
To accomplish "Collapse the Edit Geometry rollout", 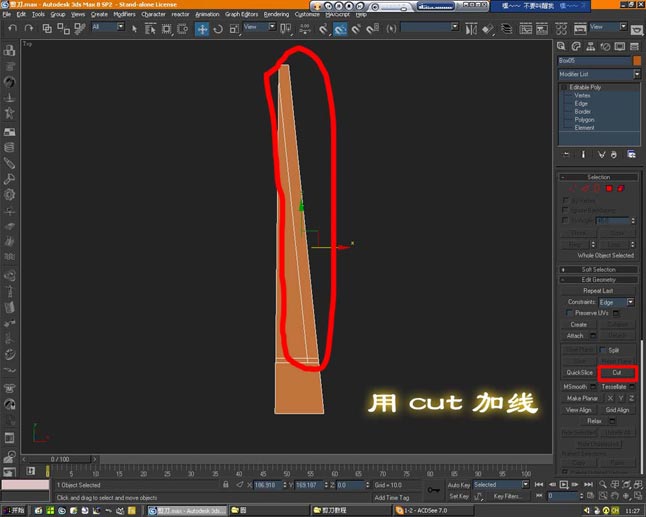I will coord(599,280).
